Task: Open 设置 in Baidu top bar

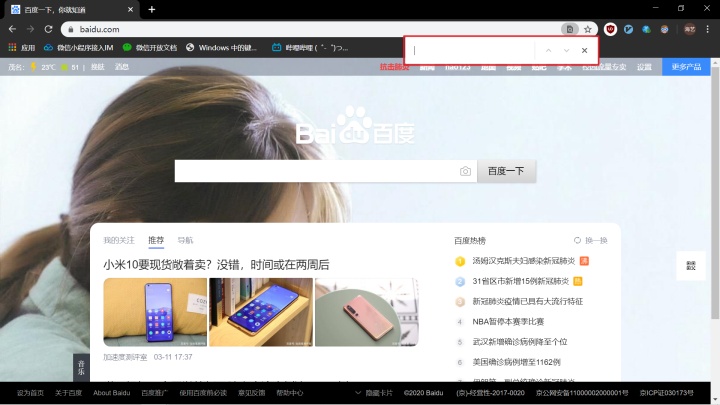Action: 644,67
